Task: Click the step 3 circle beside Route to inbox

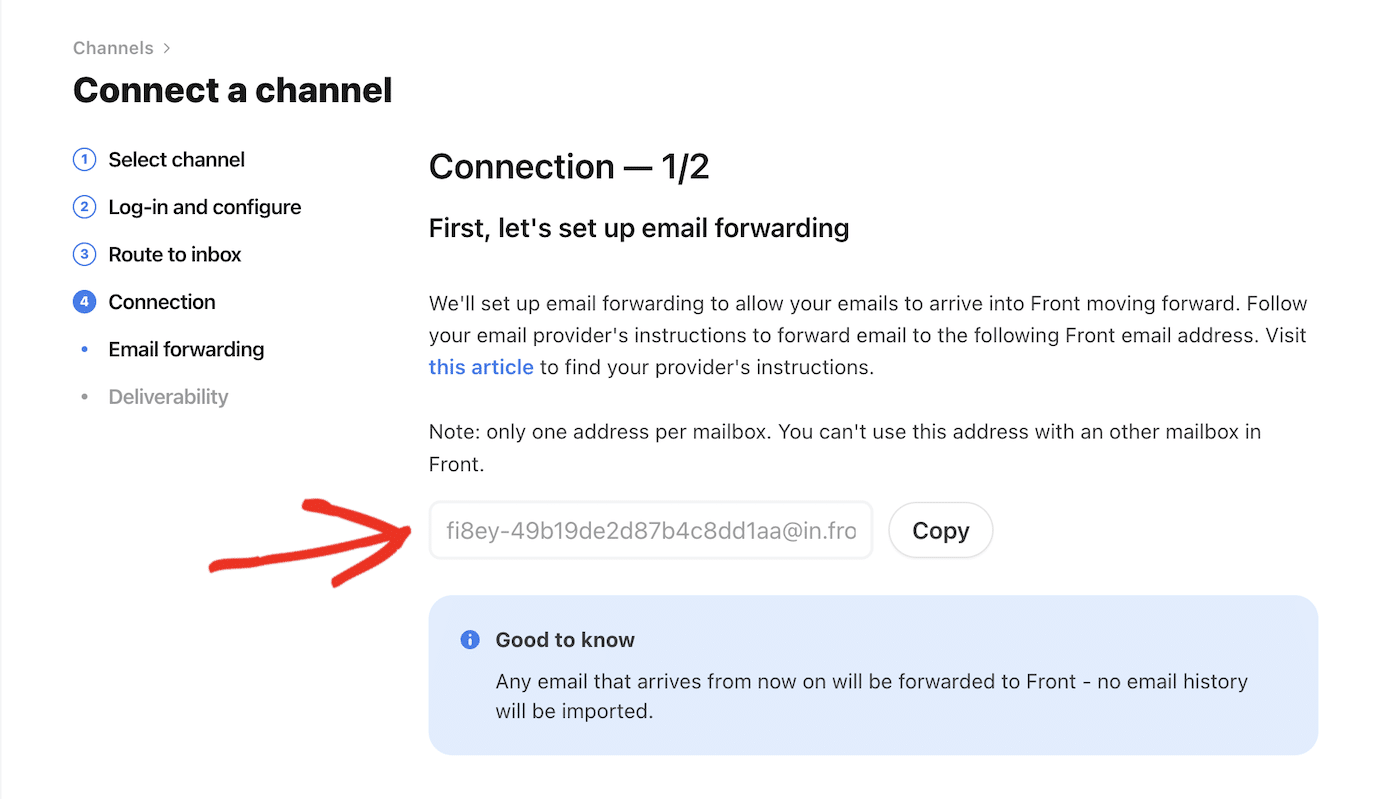Action: click(x=84, y=254)
